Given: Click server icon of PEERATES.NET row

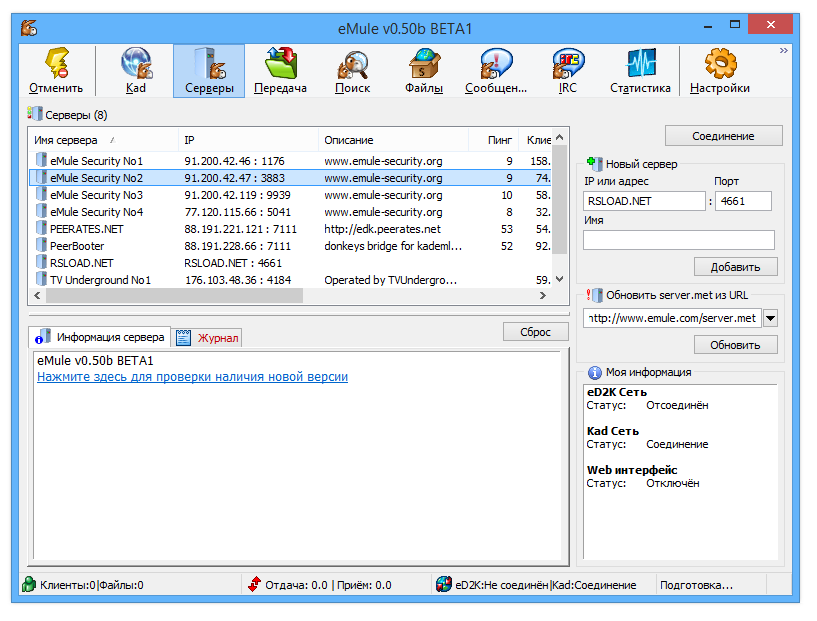Looking at the screenshot, I should click(x=41, y=228).
